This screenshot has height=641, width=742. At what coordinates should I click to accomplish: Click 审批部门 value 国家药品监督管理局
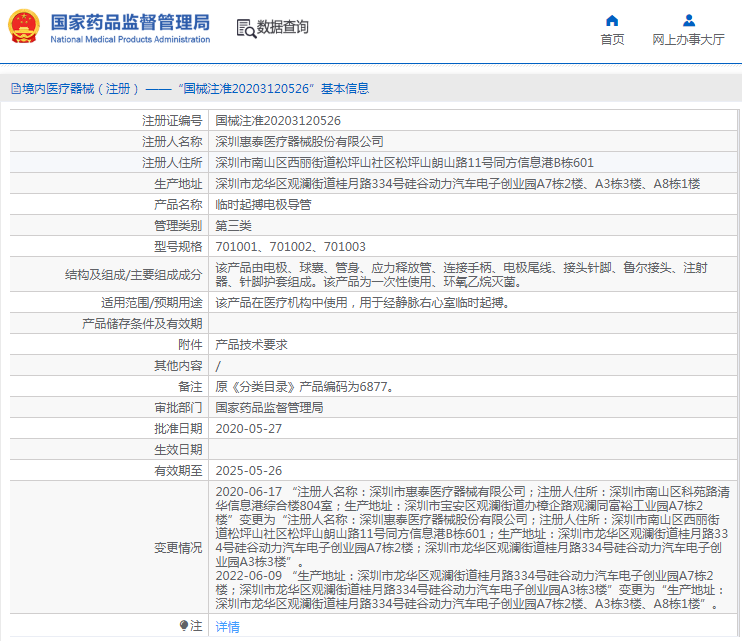[x=269, y=407]
